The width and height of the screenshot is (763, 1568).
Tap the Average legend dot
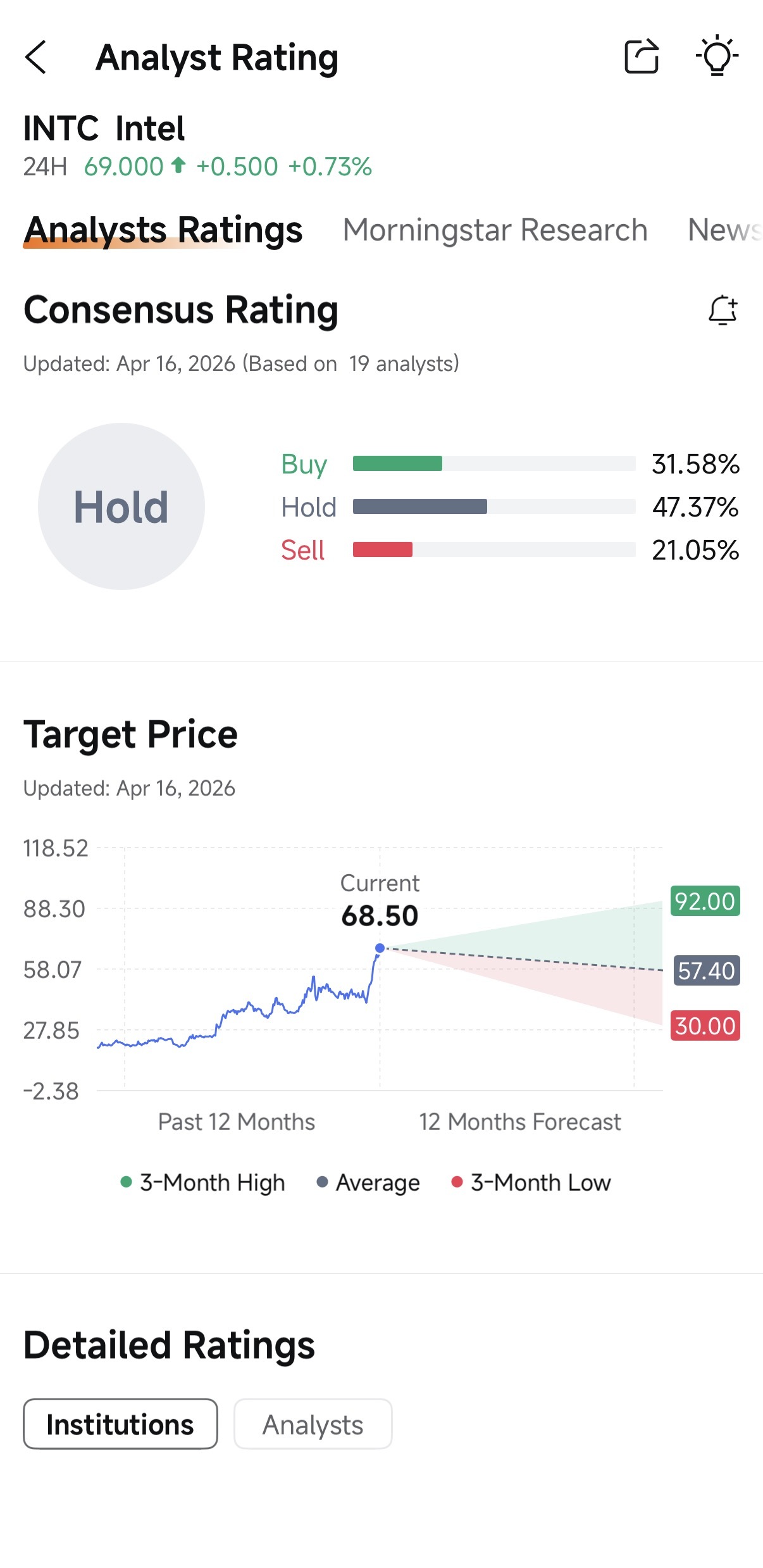pyautogui.click(x=322, y=1181)
